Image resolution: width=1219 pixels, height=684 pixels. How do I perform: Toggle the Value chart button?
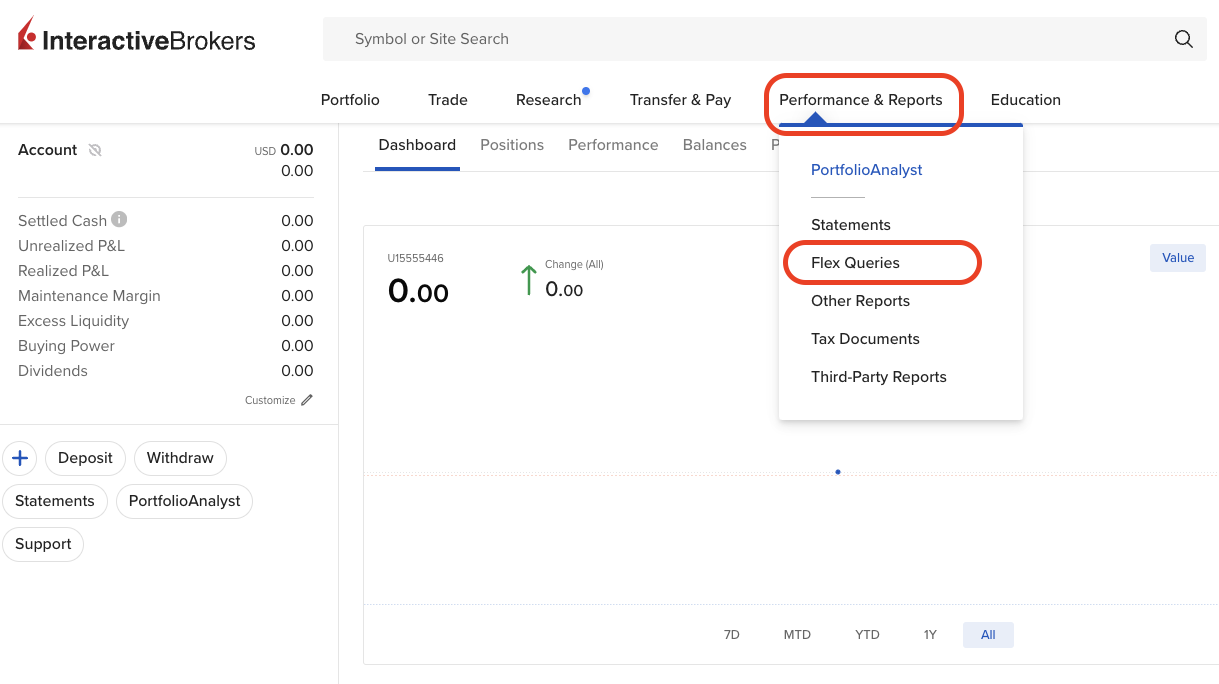pos(1177,258)
